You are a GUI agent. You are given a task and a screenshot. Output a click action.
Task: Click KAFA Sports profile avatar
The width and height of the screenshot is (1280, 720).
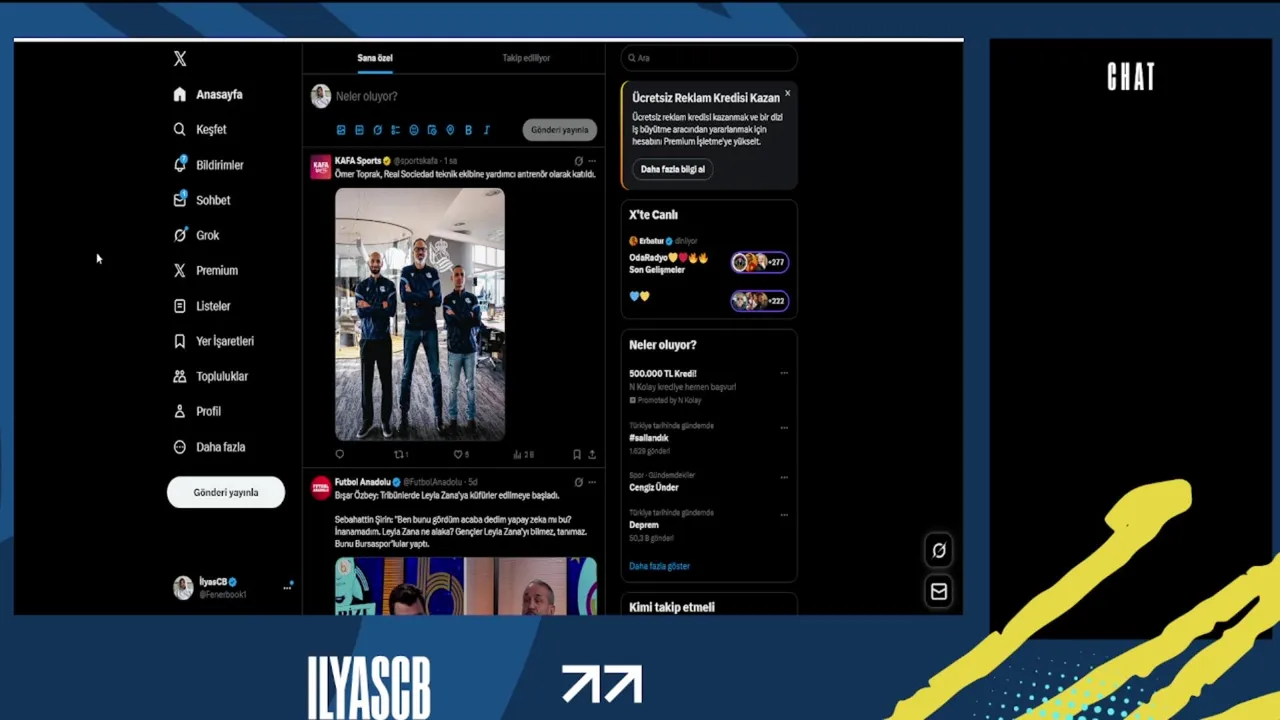321,167
